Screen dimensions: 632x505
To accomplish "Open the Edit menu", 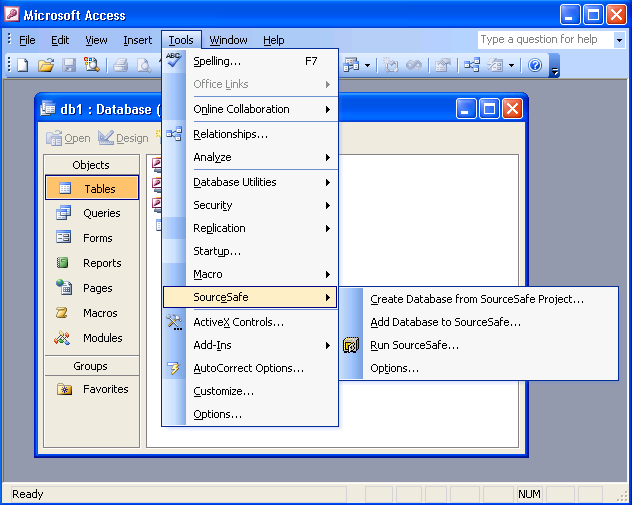I will pos(60,40).
